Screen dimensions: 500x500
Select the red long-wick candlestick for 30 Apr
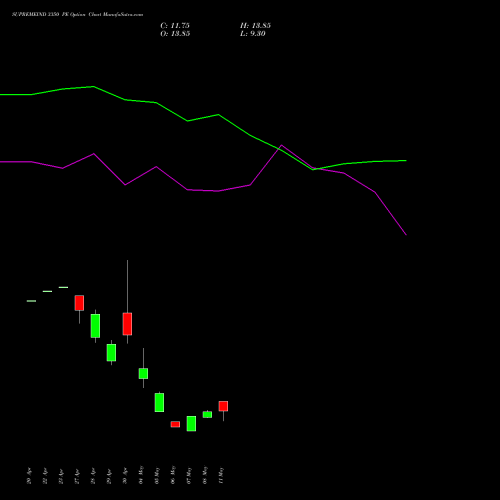(x=127, y=324)
